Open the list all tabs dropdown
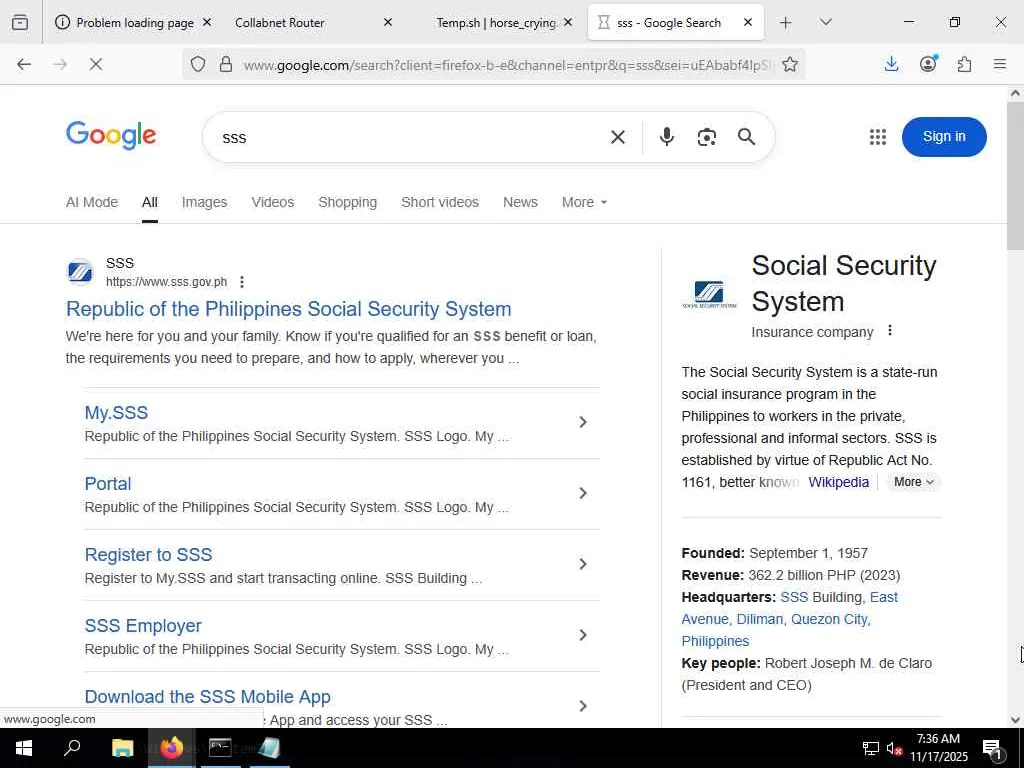Viewport: 1024px width, 768px height. (x=825, y=22)
